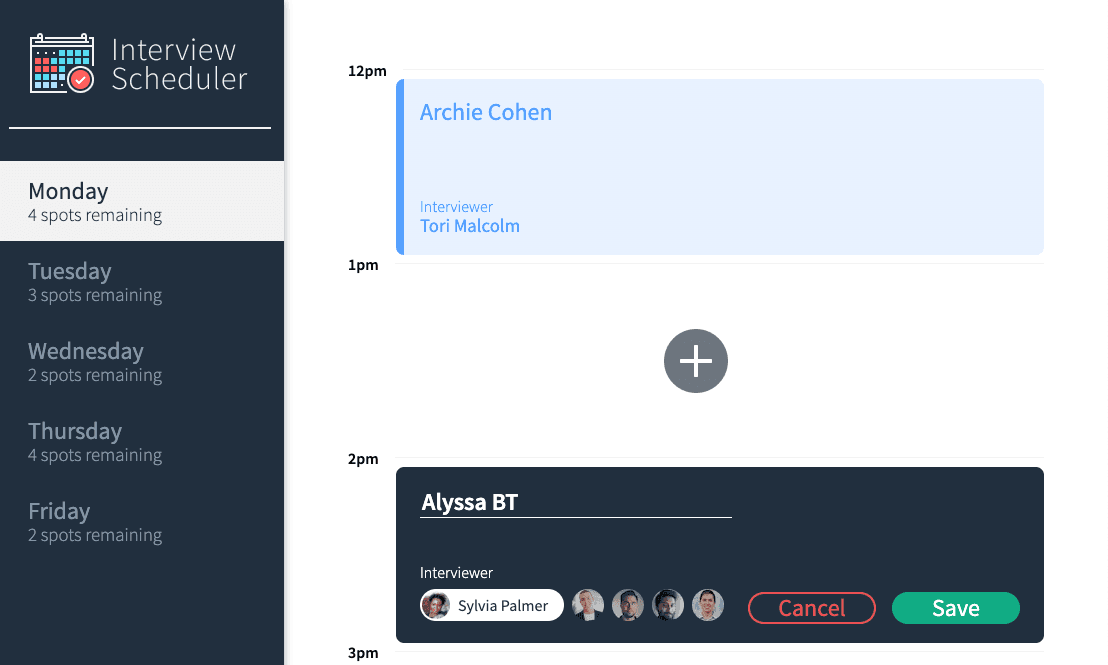Select the Sylvia Palmer interviewer pill
This screenshot has height=665, width=1108.
pos(492,605)
